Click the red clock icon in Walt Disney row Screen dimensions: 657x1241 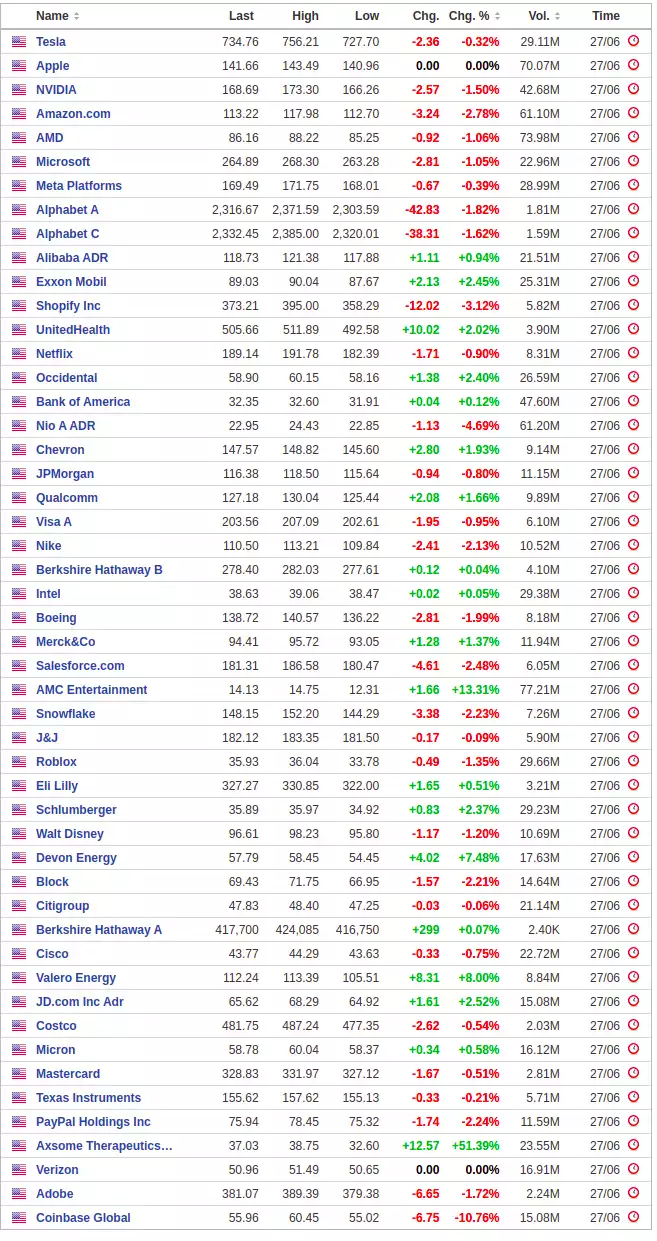pos(633,833)
